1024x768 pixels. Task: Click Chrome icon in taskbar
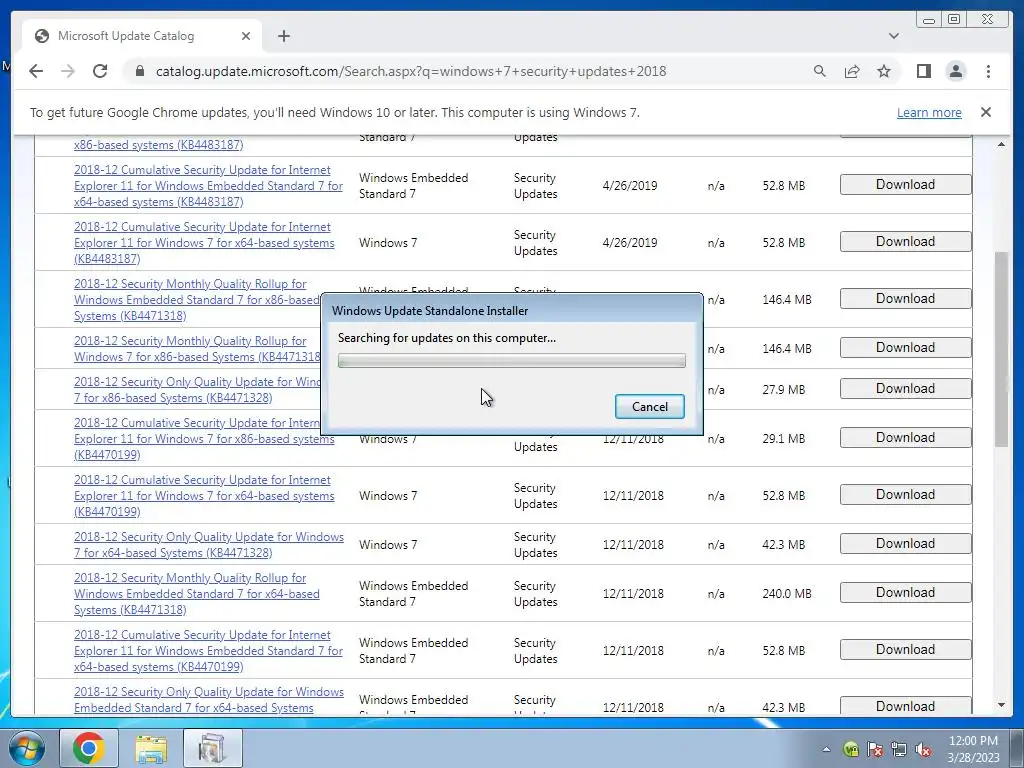(89, 748)
